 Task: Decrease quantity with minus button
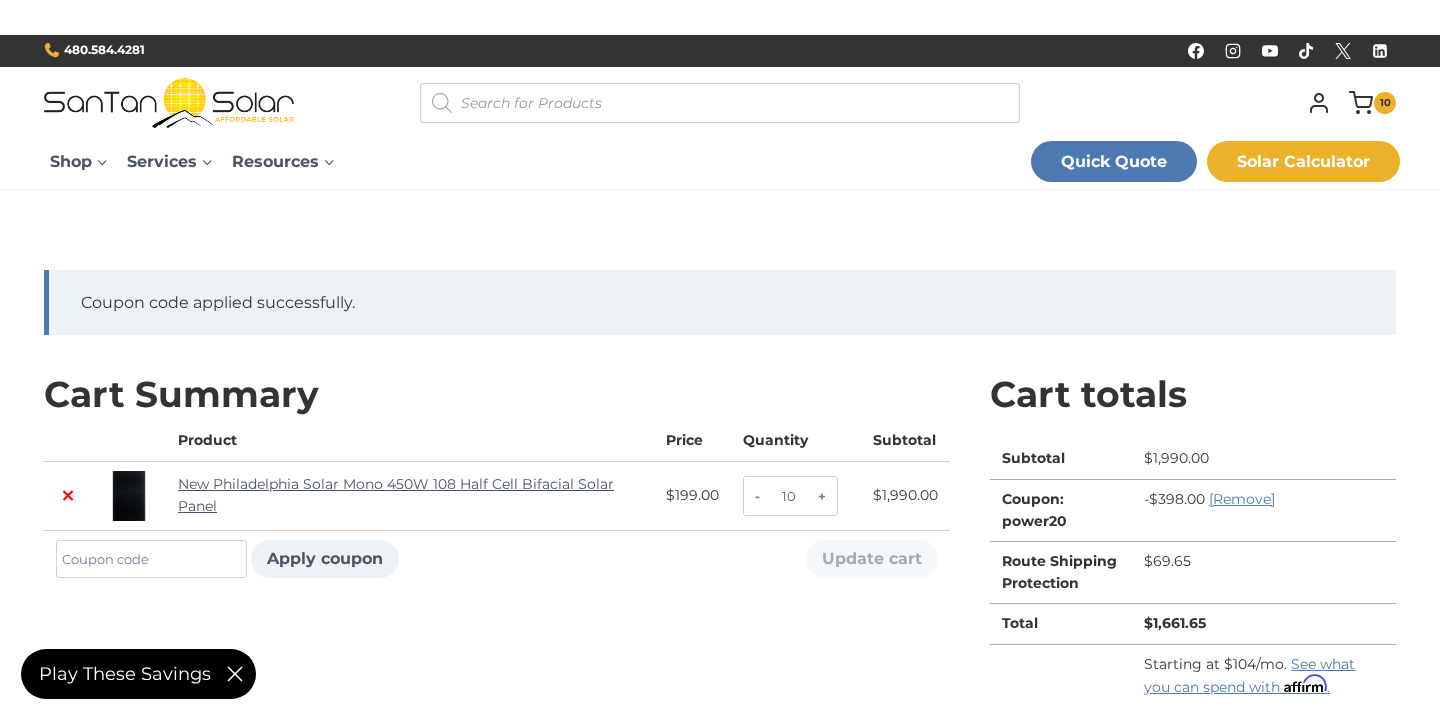[x=757, y=496]
